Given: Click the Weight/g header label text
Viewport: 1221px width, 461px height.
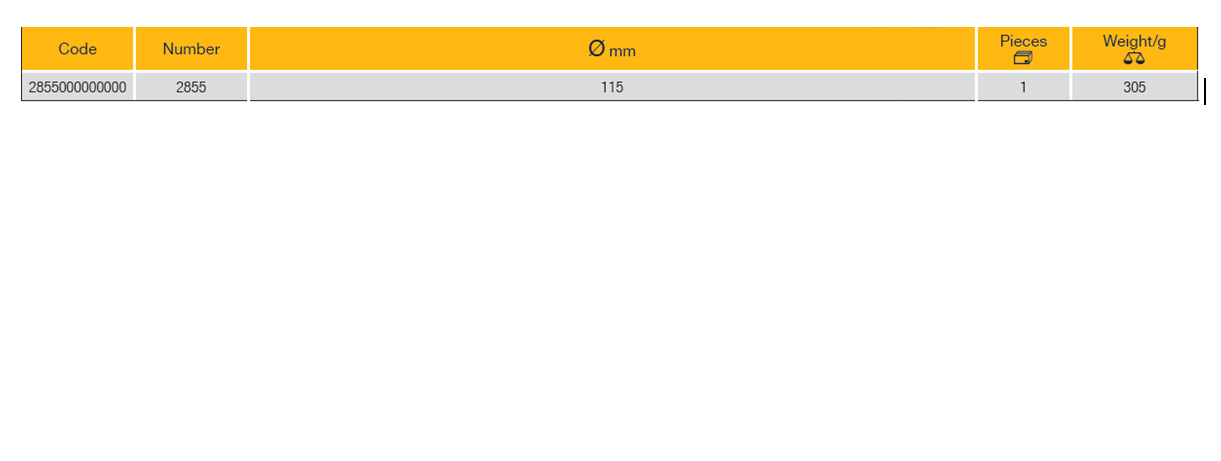Looking at the screenshot, I should click(1134, 41).
